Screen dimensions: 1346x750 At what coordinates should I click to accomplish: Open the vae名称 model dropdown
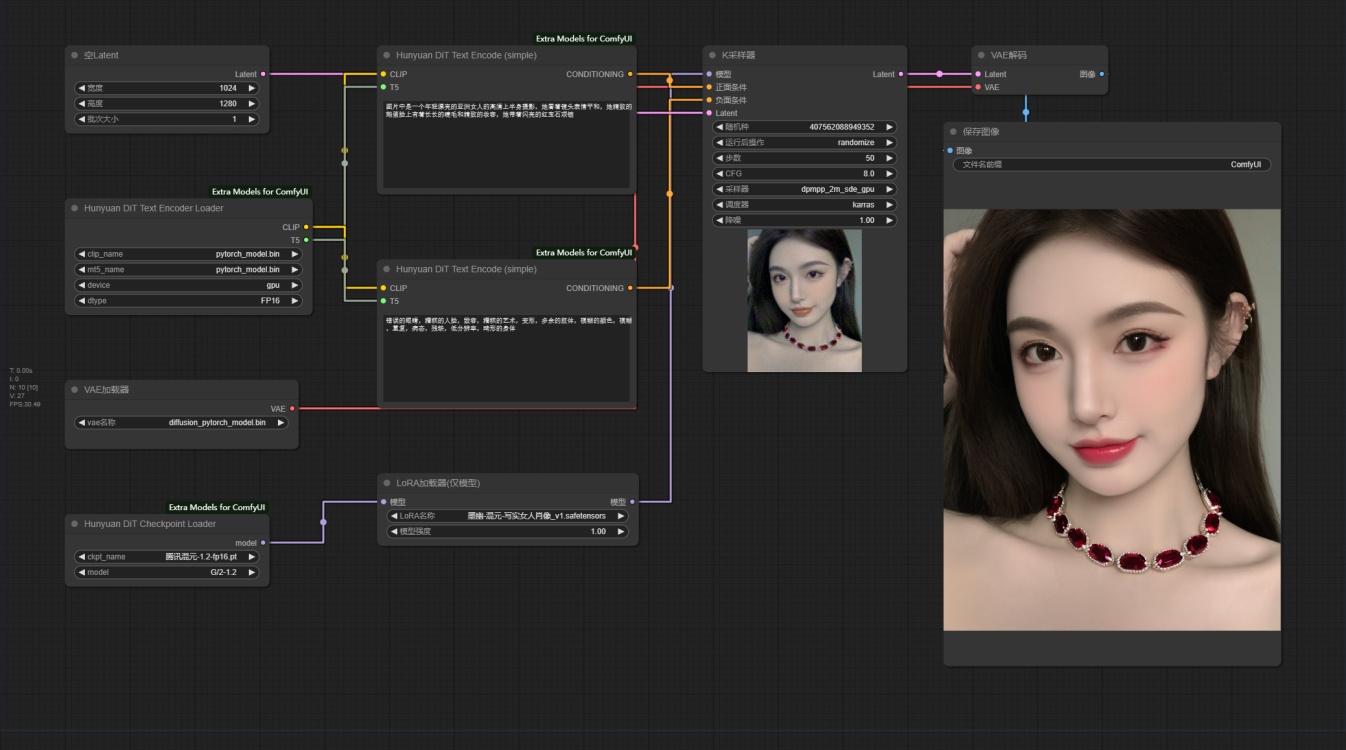point(181,423)
